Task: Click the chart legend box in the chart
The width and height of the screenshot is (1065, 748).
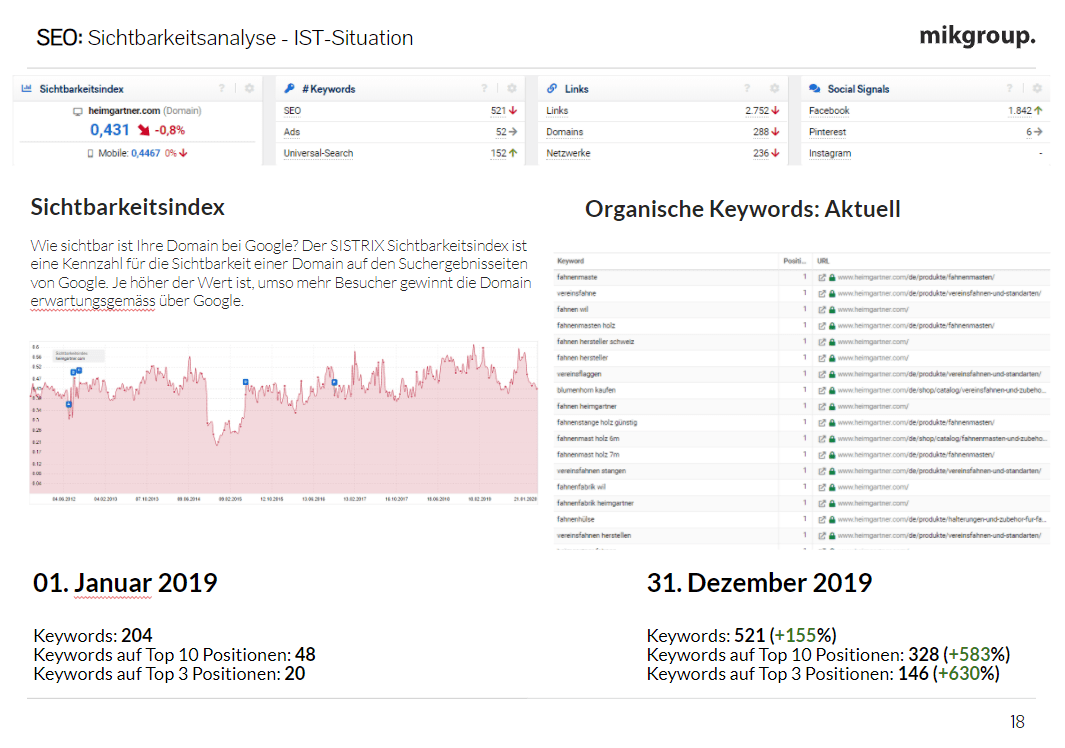Action: [79, 356]
